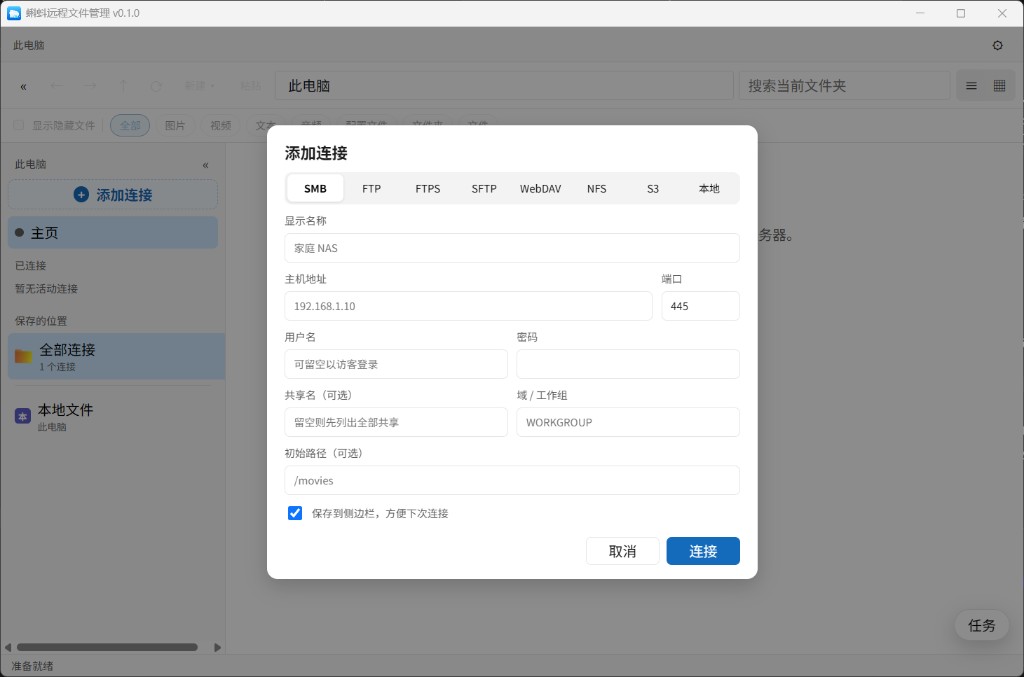Click the 暂无活动连接 text
The image size is (1024, 677).
[x=46, y=289]
